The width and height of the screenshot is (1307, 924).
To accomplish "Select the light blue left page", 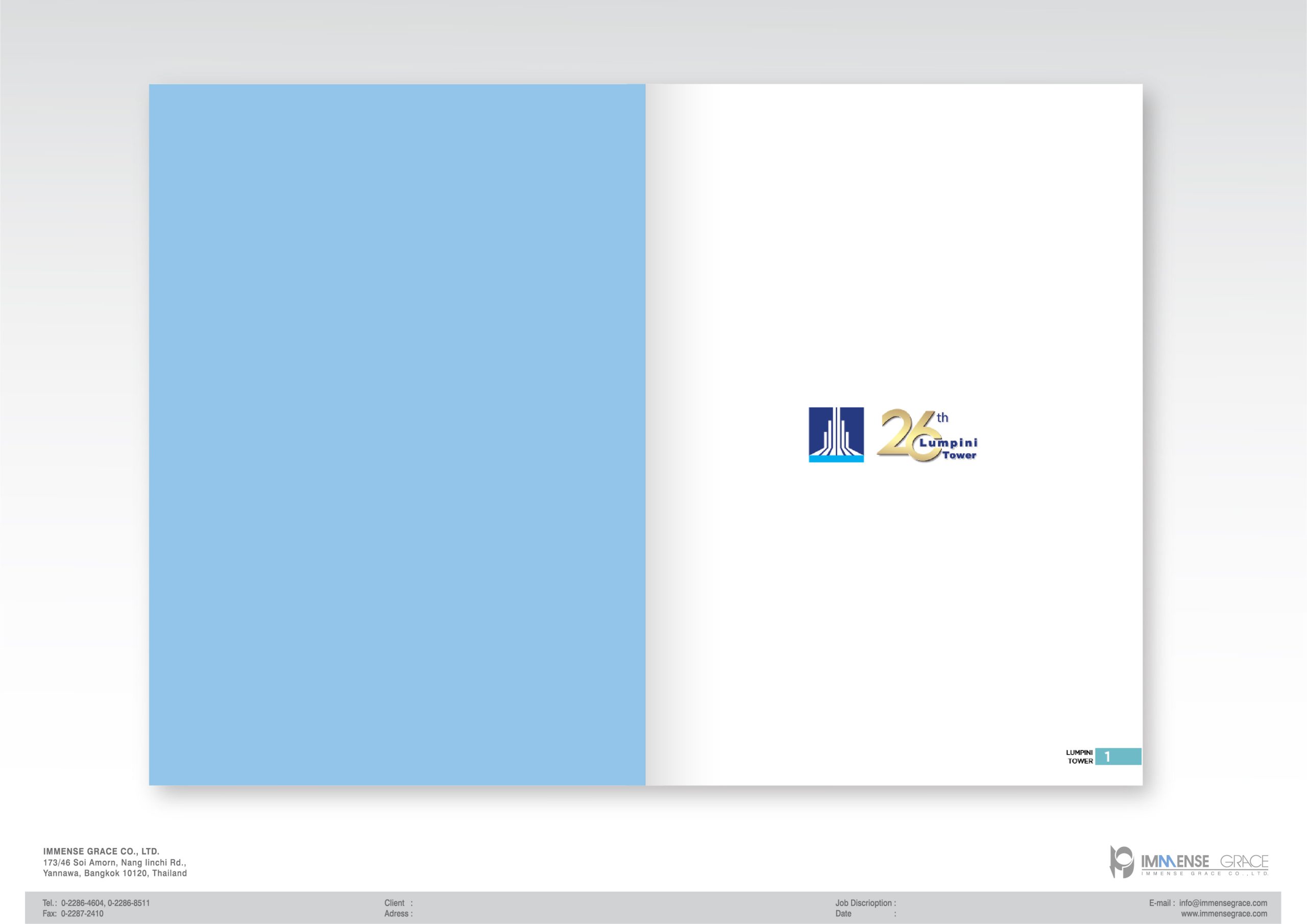I will coord(397,434).
